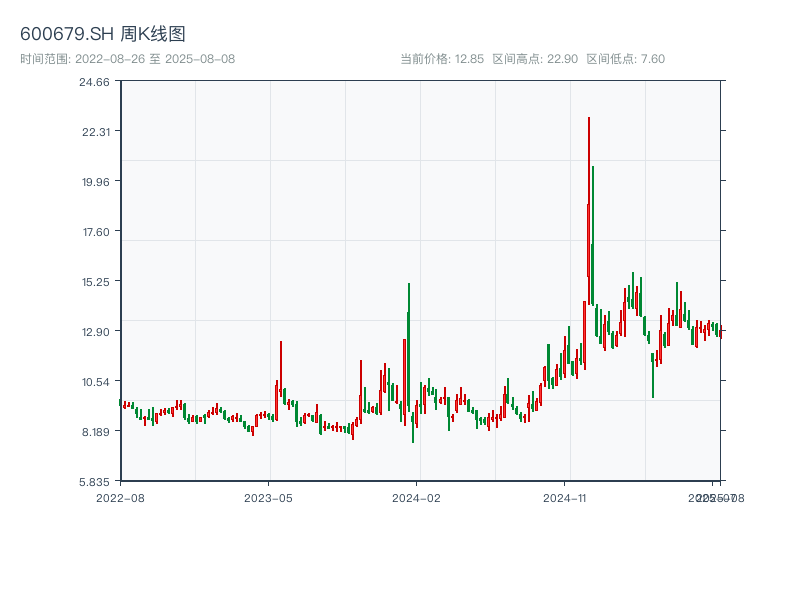This screenshot has height=600, width=800.
Task: Click the 600679.SH 周K线图 chart title
Action: click(x=103, y=34)
